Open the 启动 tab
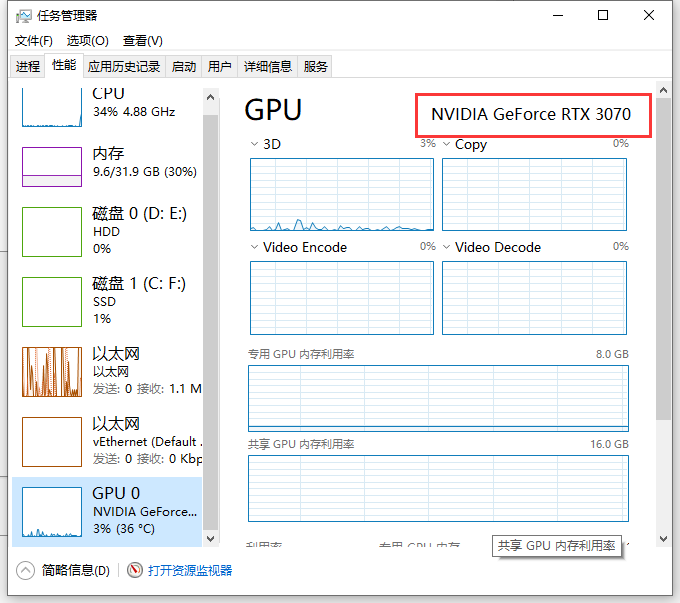Image resolution: width=680 pixels, height=603 pixels. (183, 67)
